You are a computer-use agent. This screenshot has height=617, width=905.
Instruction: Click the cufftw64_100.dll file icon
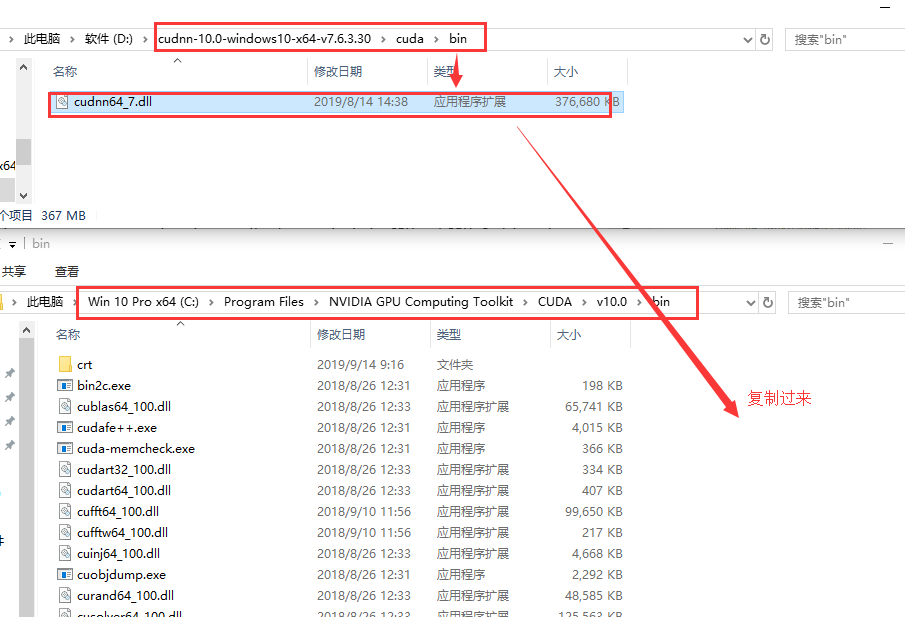[65, 532]
